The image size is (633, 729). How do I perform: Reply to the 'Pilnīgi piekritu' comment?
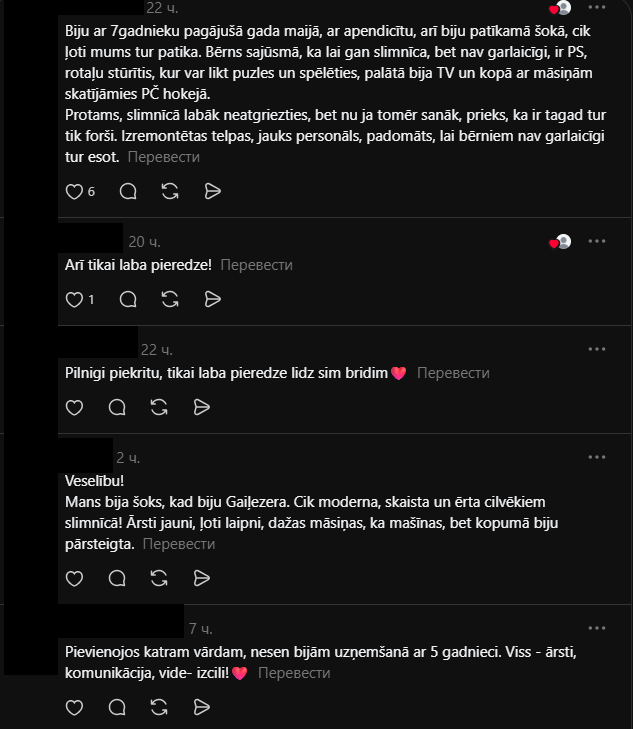tap(117, 407)
